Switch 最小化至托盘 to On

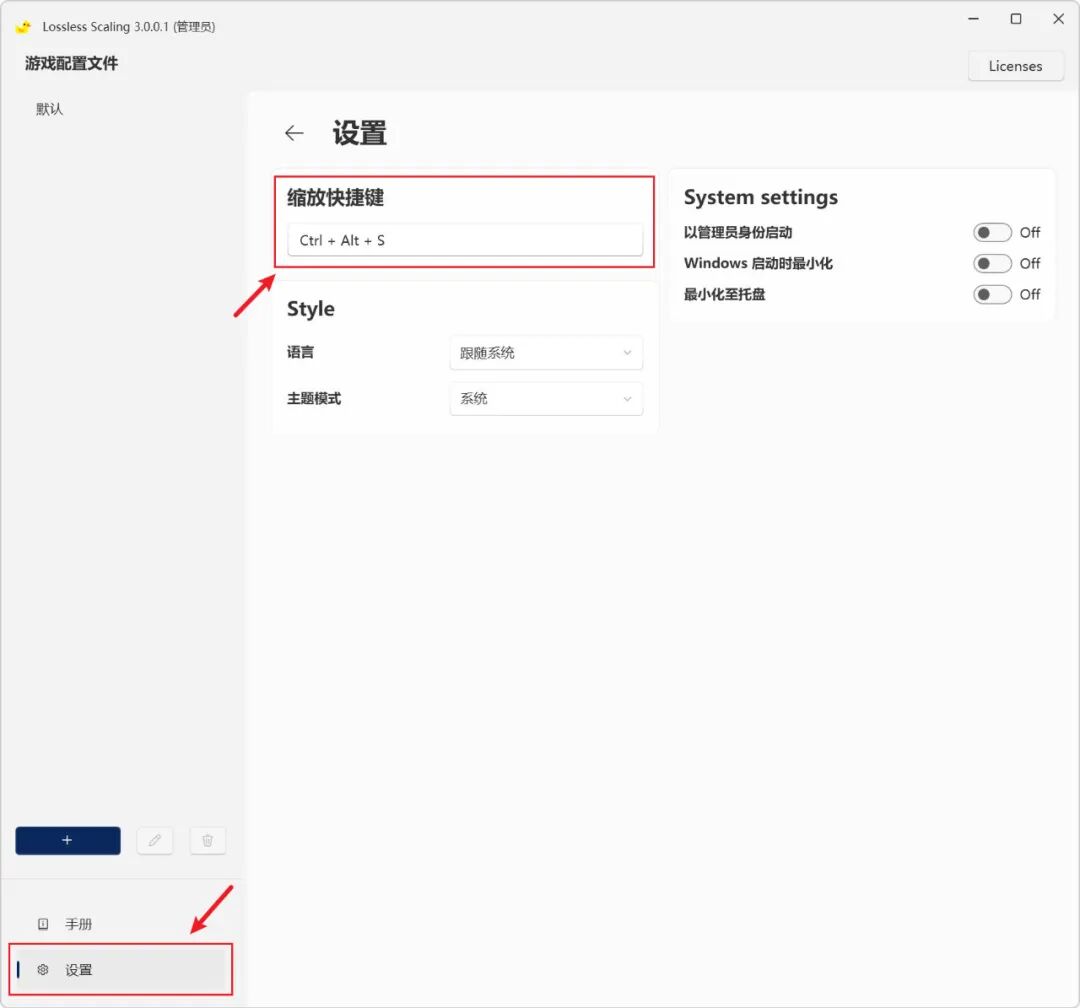[992, 294]
